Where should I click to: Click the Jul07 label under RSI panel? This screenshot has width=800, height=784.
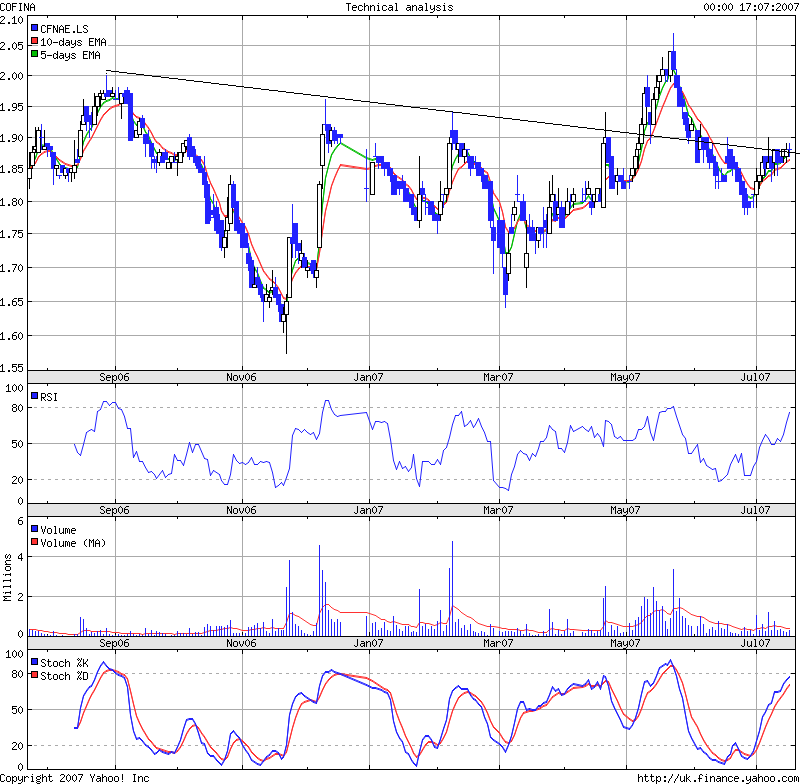click(x=754, y=510)
